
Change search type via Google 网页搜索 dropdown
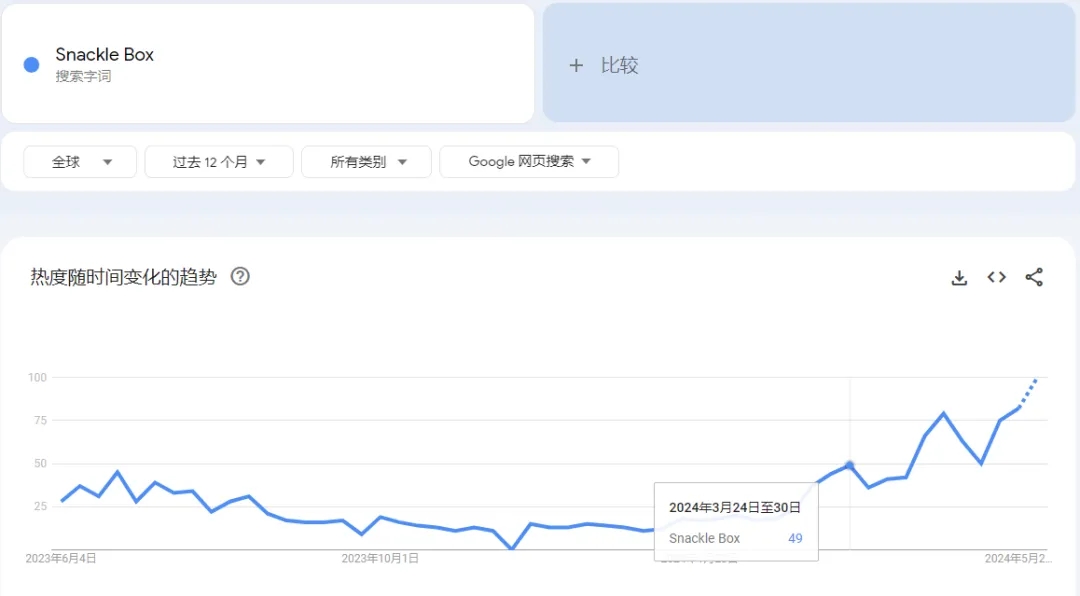tap(529, 161)
